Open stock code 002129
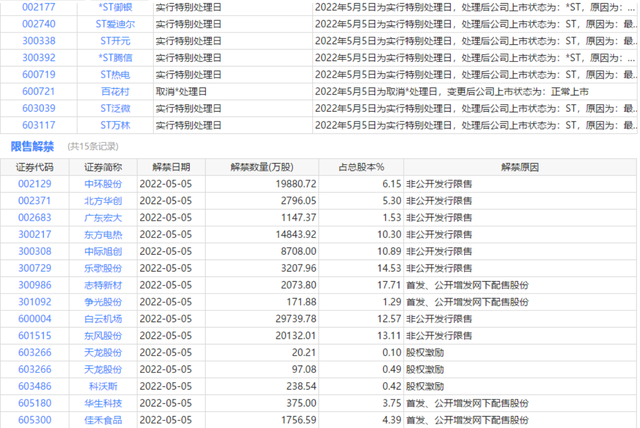640x428 pixels. coord(35,184)
